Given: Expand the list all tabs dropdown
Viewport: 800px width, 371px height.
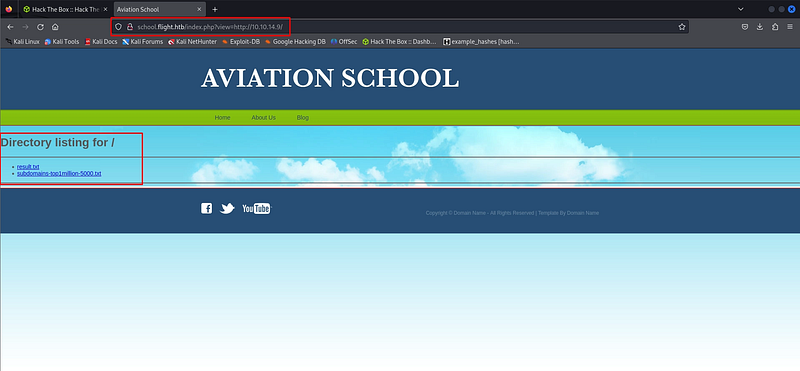Looking at the screenshot, I should point(741,9).
